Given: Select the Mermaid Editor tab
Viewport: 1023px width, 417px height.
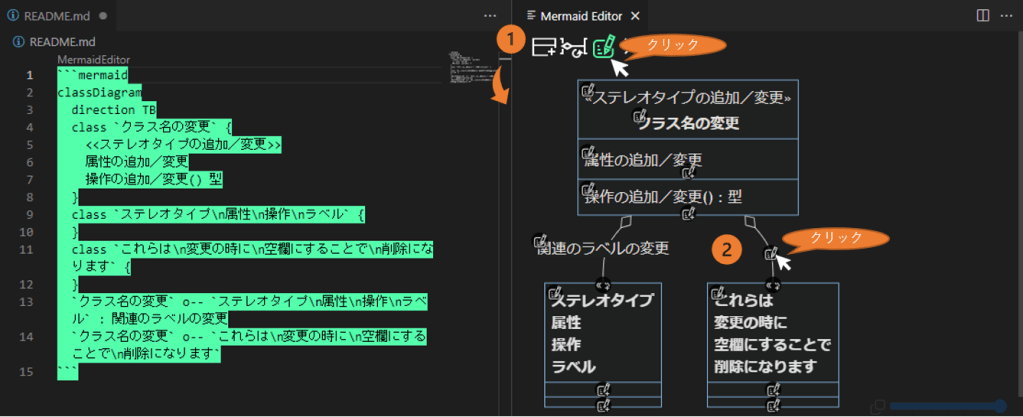Looking at the screenshot, I should [580, 16].
